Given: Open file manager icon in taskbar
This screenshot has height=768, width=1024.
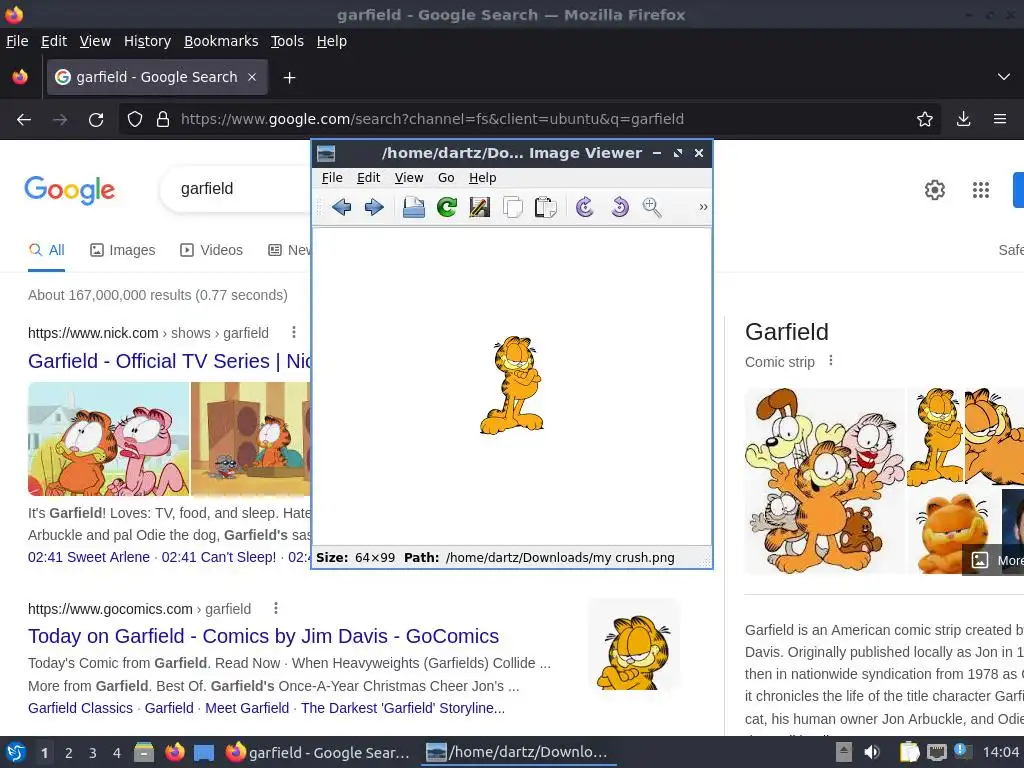Looking at the screenshot, I should 144,752.
